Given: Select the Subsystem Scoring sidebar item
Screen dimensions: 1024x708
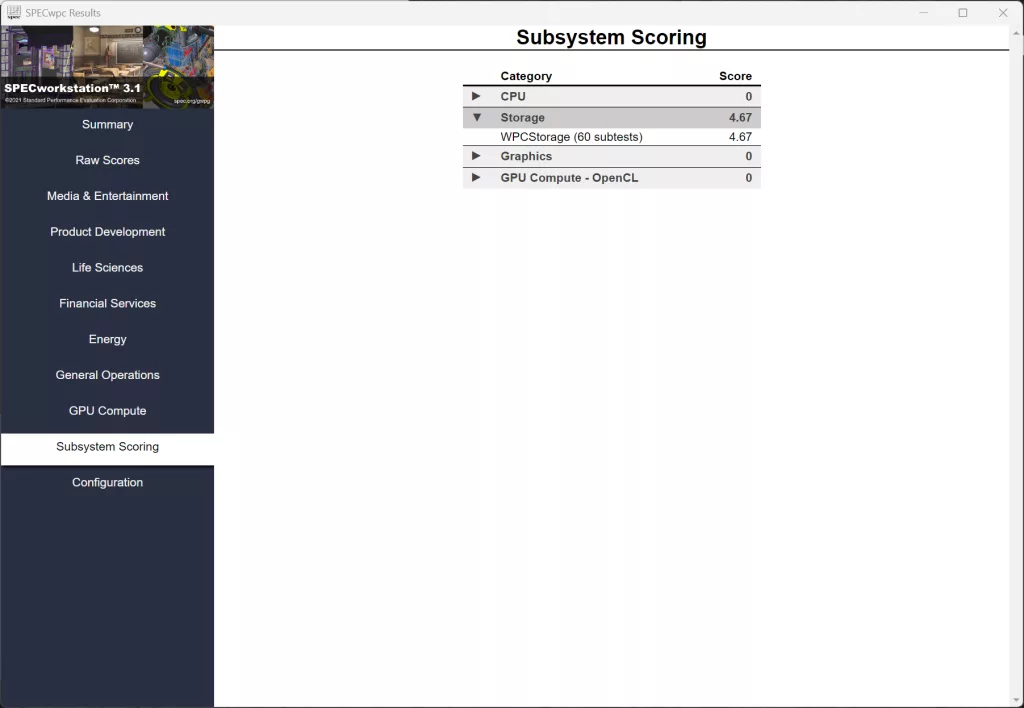Looking at the screenshot, I should click(107, 447).
